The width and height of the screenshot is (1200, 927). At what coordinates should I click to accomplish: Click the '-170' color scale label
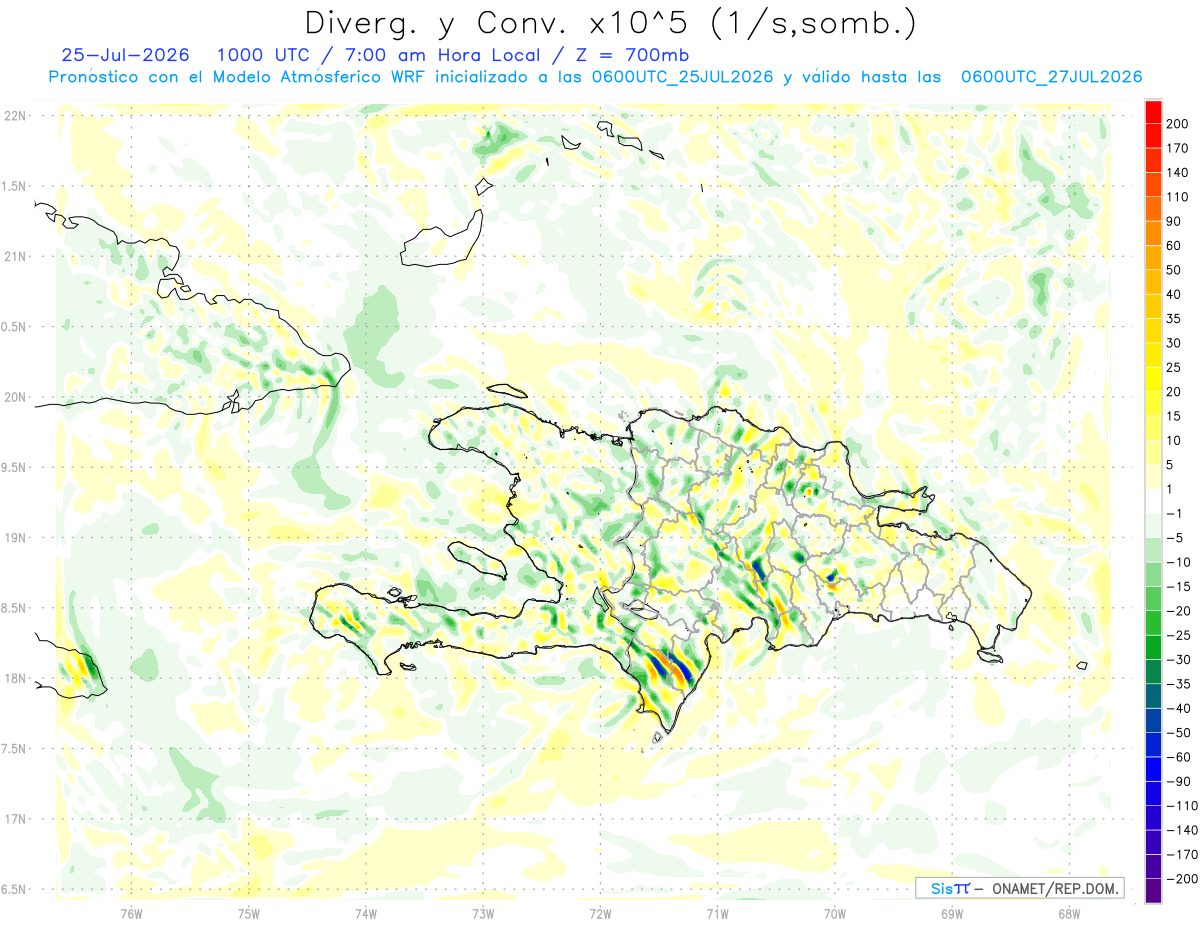pyautogui.click(x=1182, y=854)
